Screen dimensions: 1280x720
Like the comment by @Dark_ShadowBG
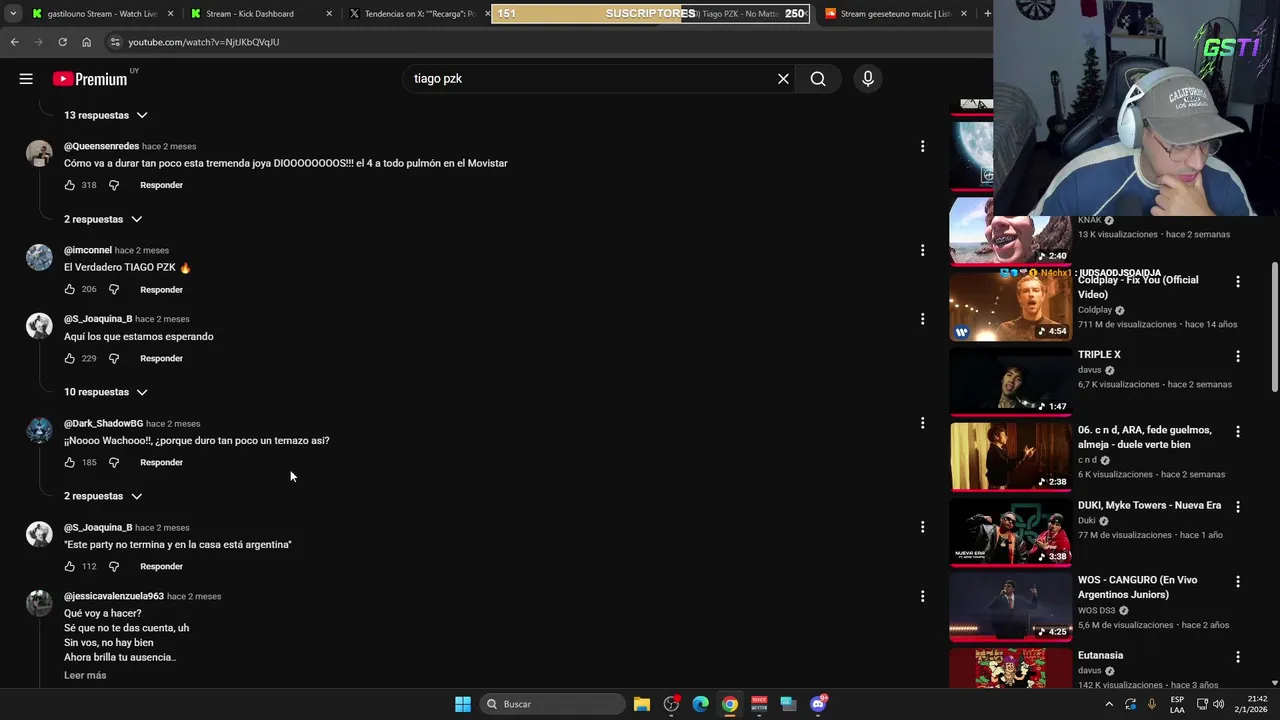(69, 462)
